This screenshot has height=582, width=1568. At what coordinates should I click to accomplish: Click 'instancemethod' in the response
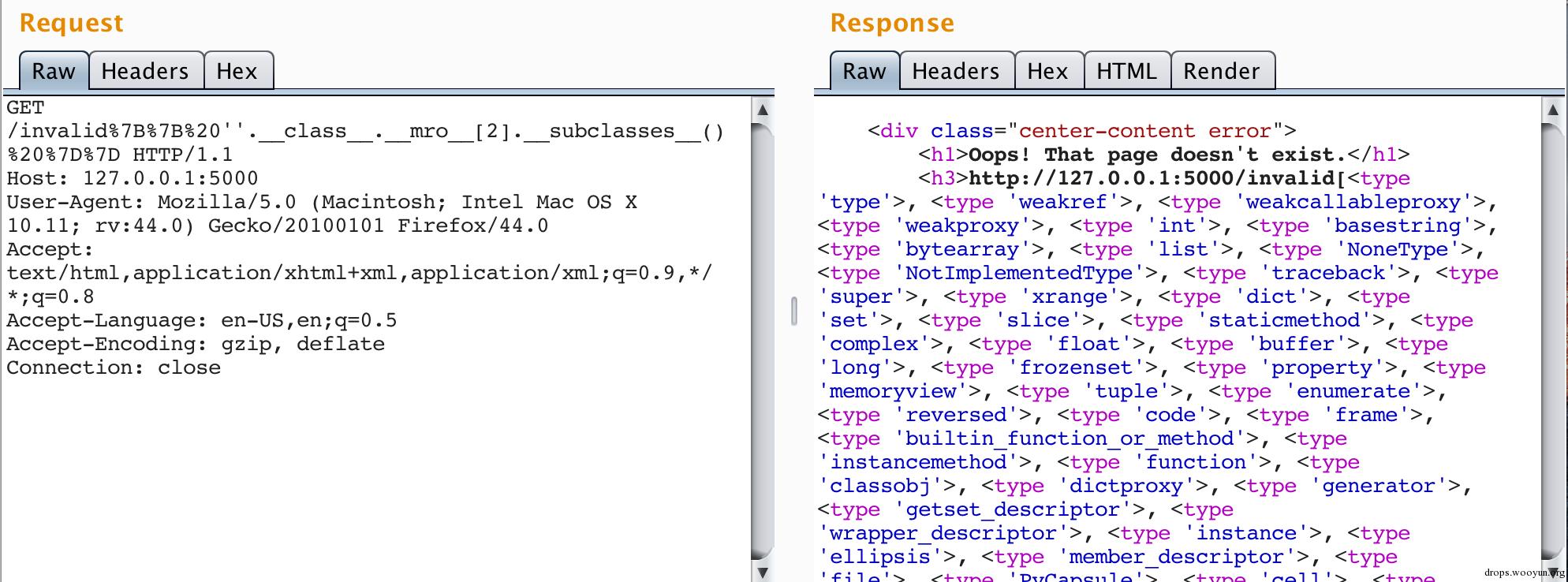(x=918, y=462)
